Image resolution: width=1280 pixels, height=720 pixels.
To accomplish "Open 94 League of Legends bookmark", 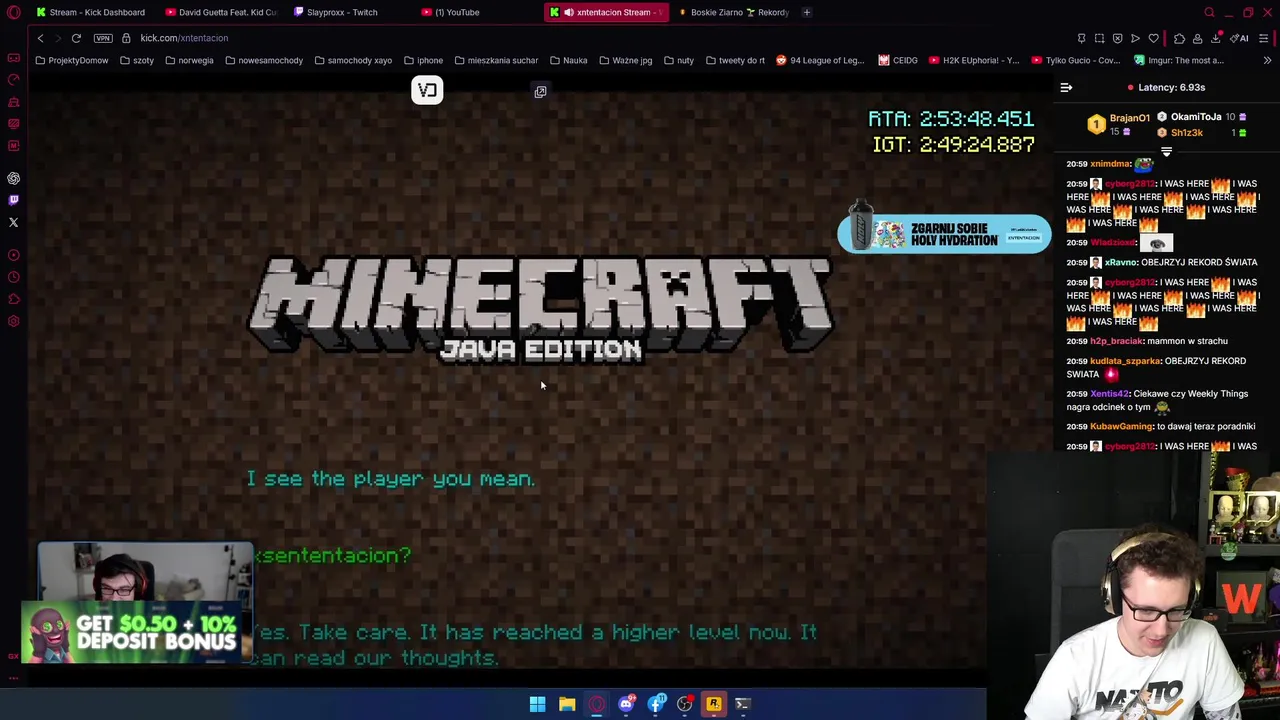I will point(819,60).
